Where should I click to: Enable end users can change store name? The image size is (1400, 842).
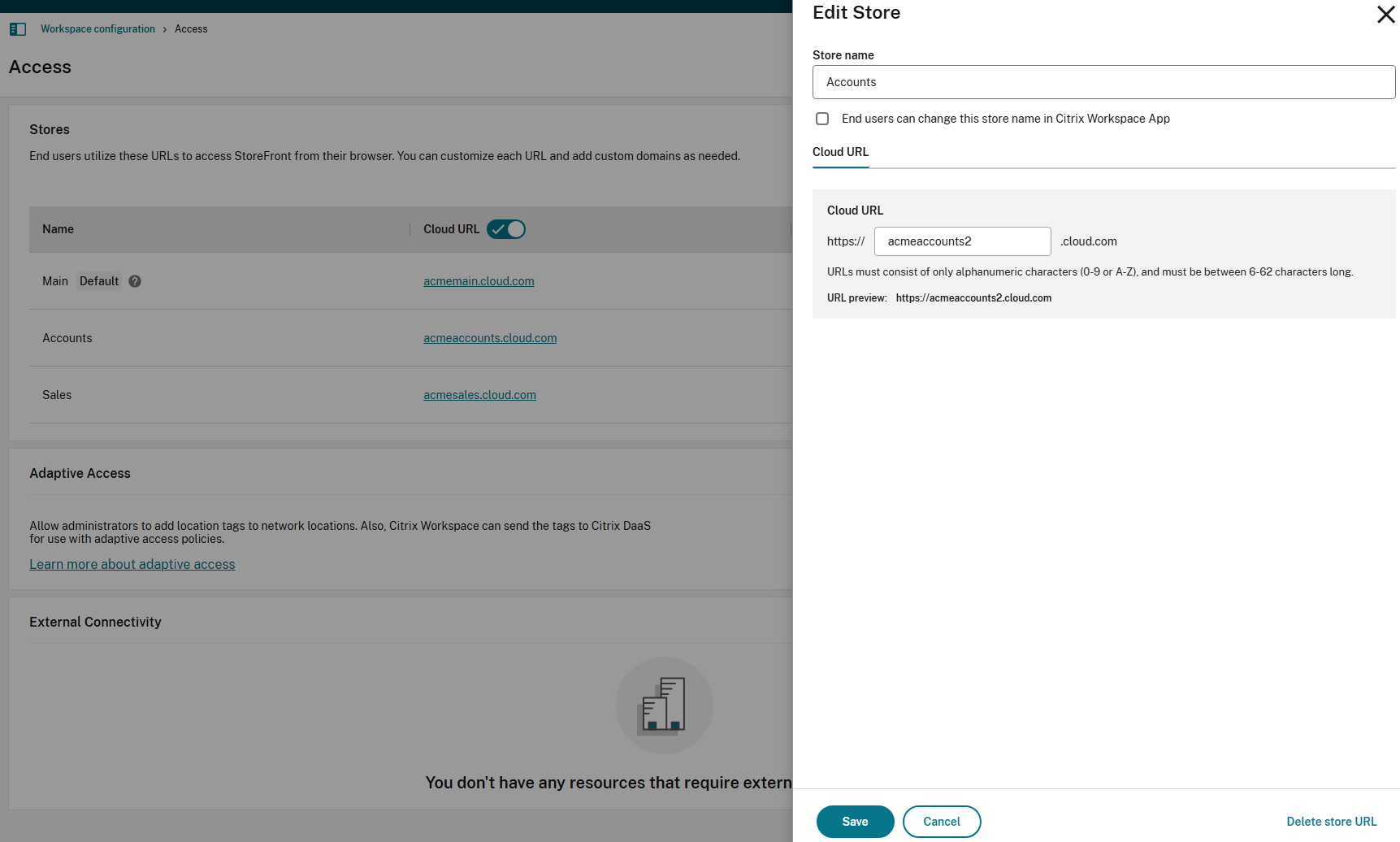click(822, 119)
